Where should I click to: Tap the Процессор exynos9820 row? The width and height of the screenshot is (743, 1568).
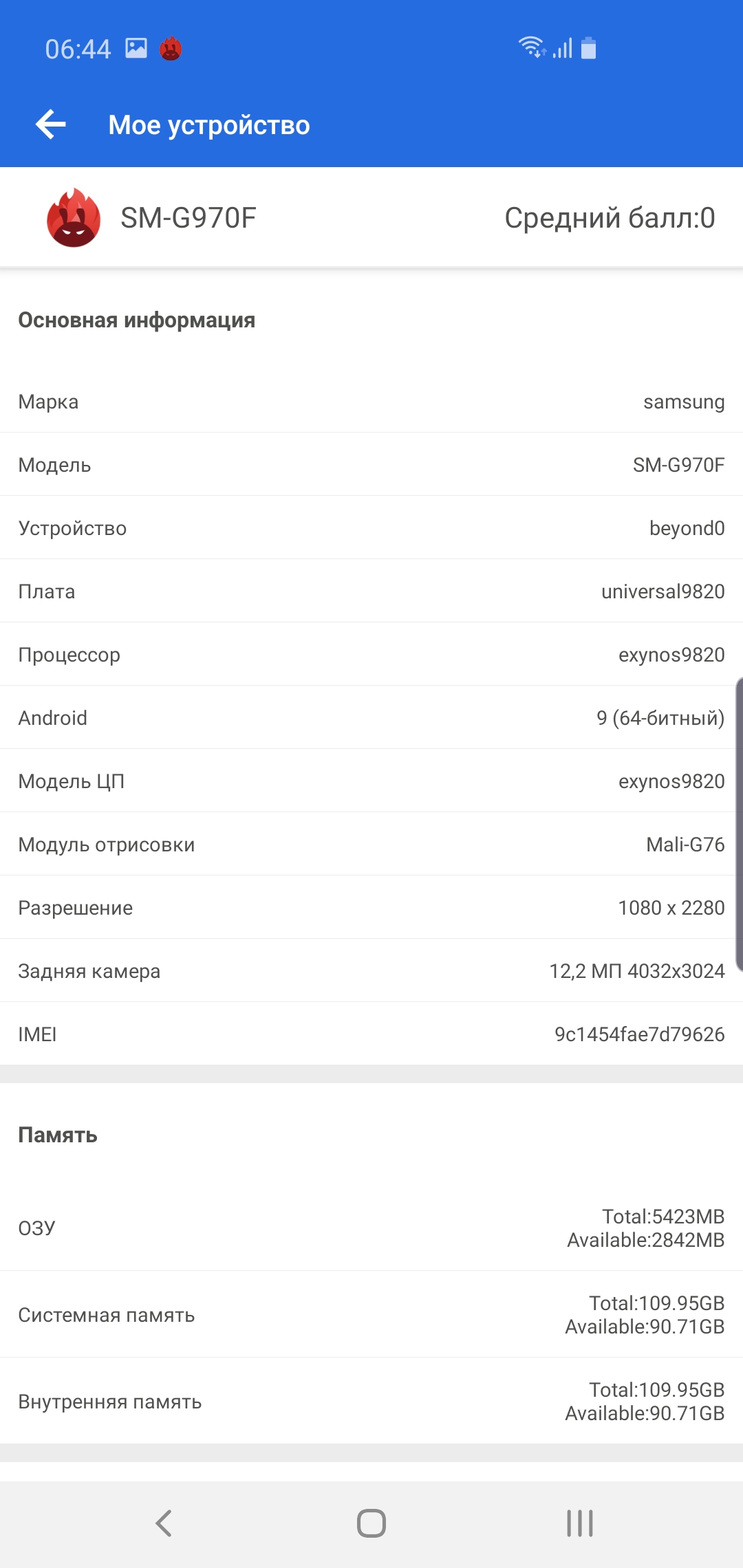point(371,655)
